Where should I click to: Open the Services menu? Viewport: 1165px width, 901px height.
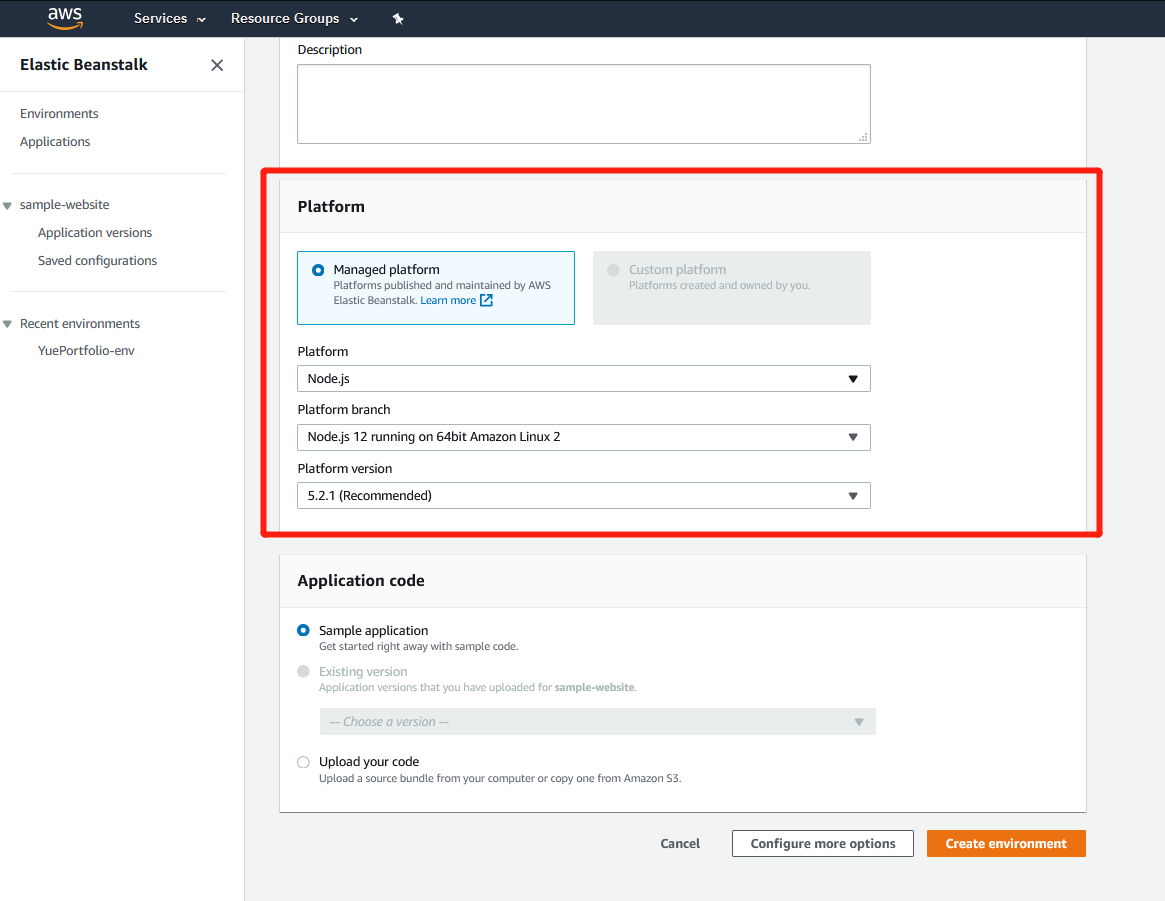pos(169,19)
